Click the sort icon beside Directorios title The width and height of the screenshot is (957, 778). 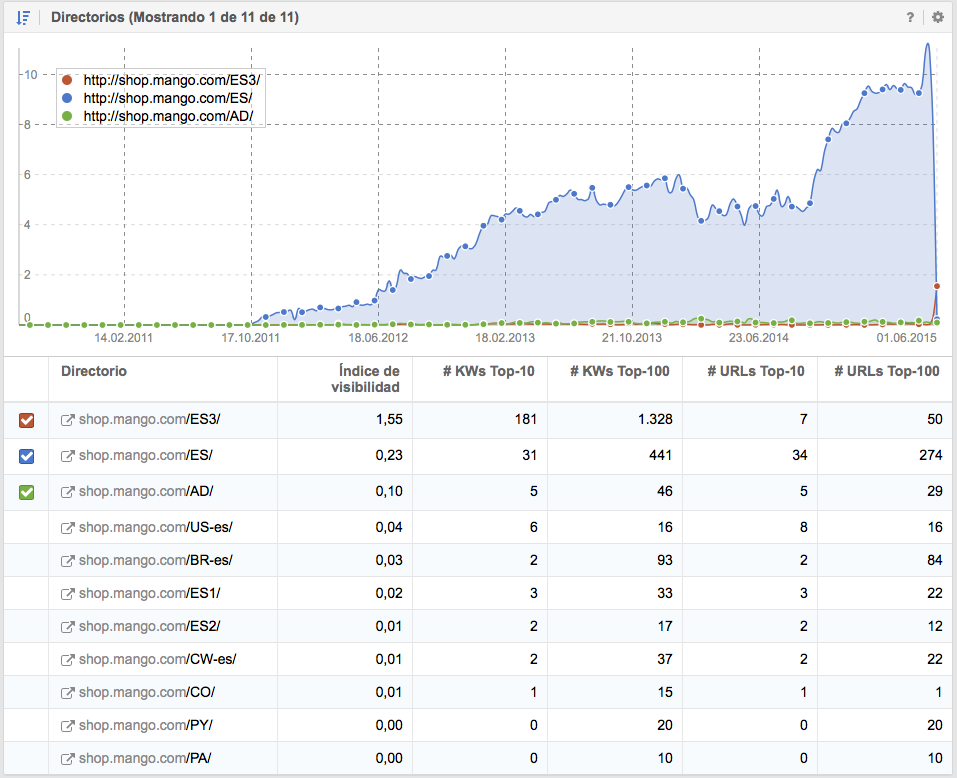coord(23,17)
